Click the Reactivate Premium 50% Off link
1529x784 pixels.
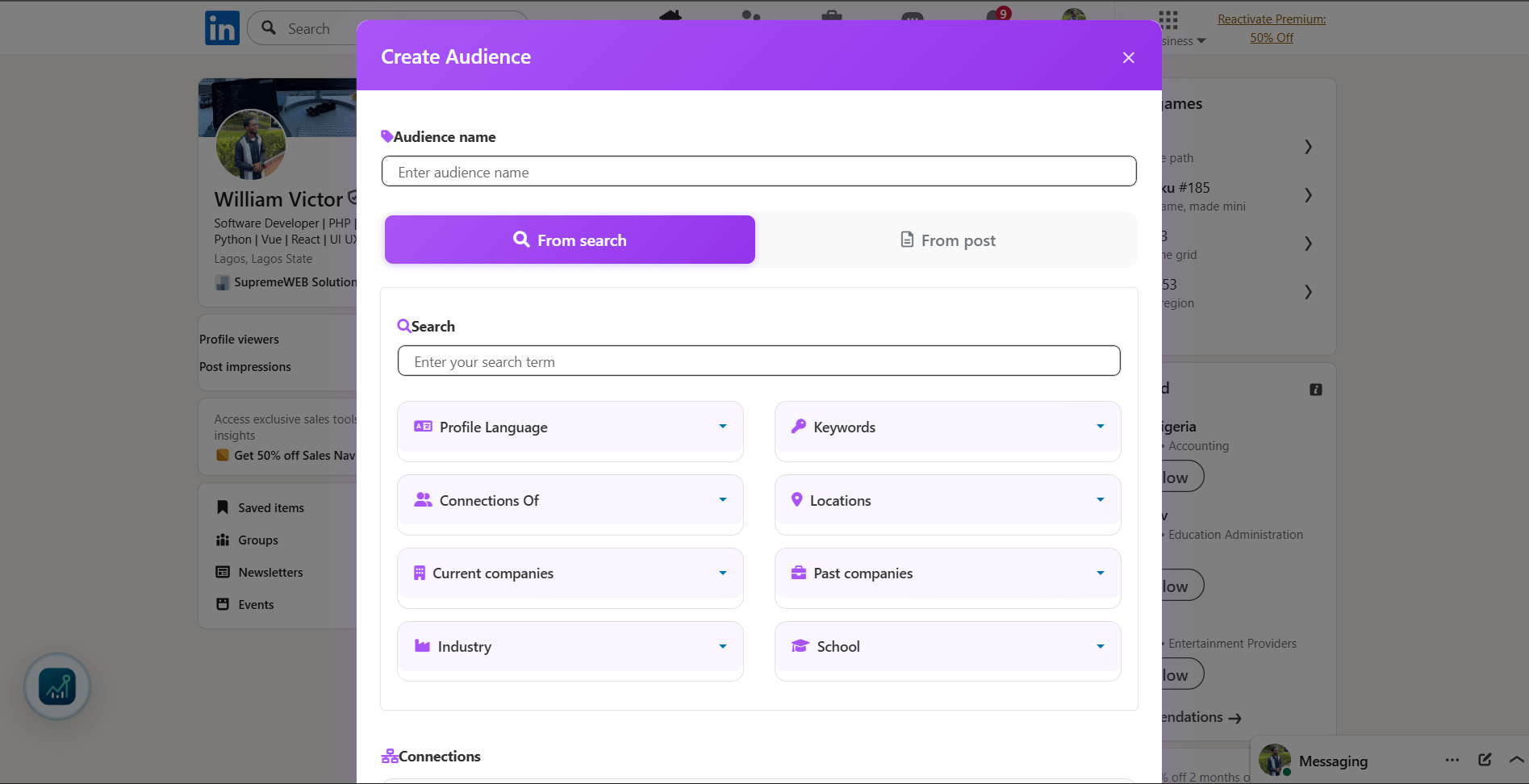point(1271,28)
